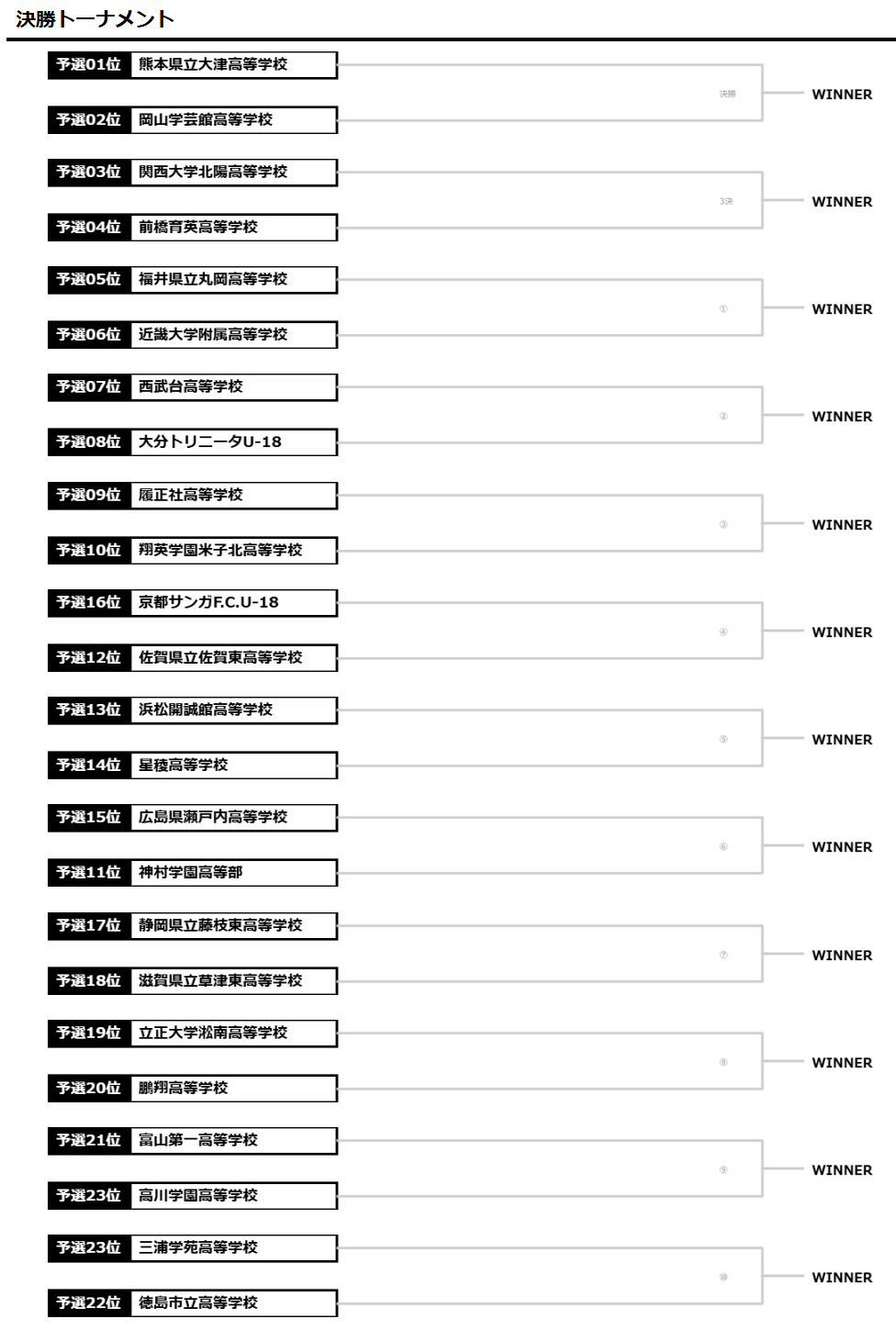Select 京都サンガF.C.U-18 in the bracket
The width and height of the screenshot is (896, 1330).
click(233, 602)
